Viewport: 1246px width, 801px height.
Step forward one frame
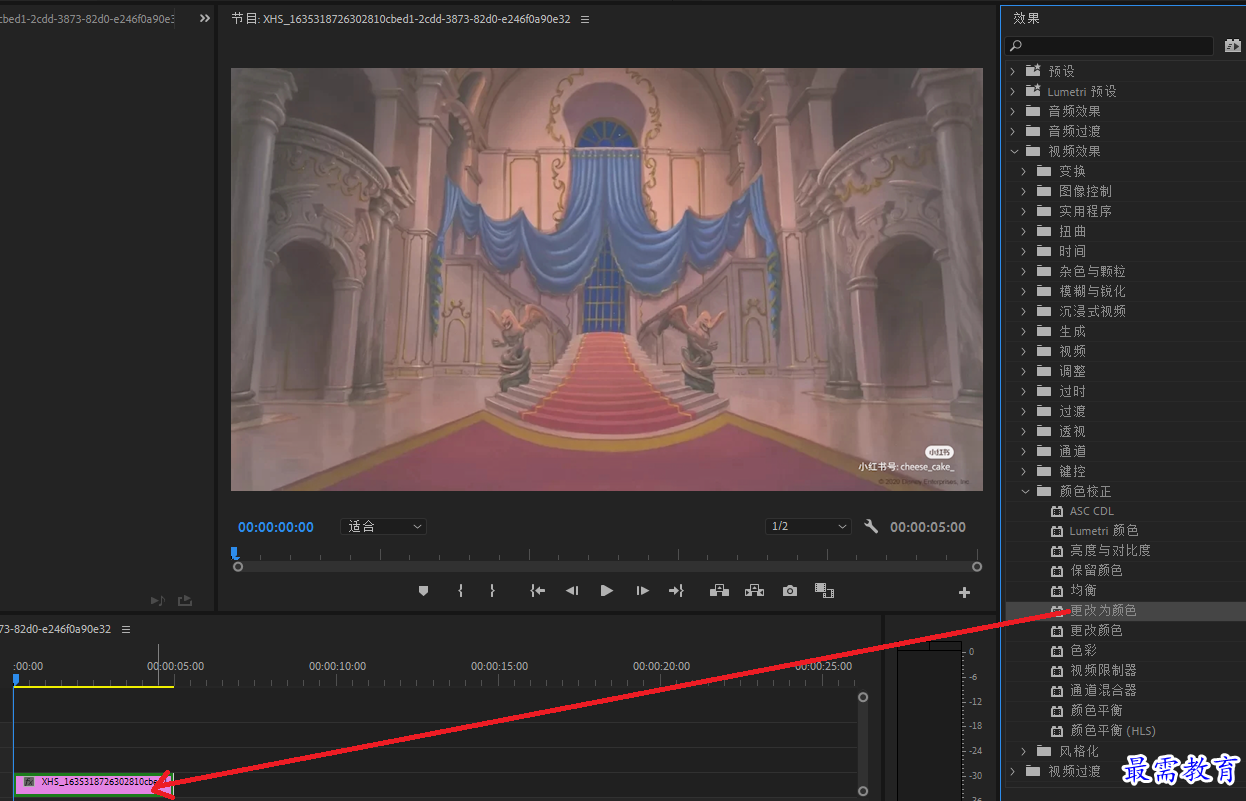click(x=642, y=591)
